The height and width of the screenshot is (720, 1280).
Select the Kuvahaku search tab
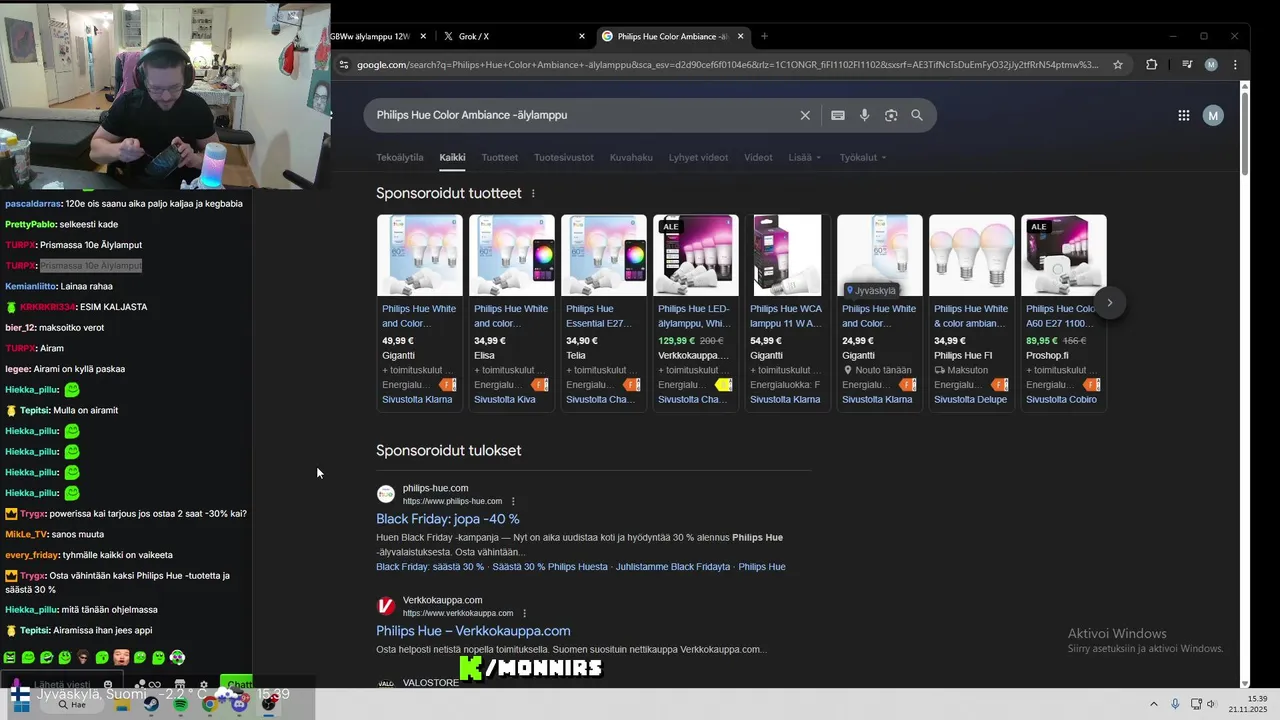(631, 158)
